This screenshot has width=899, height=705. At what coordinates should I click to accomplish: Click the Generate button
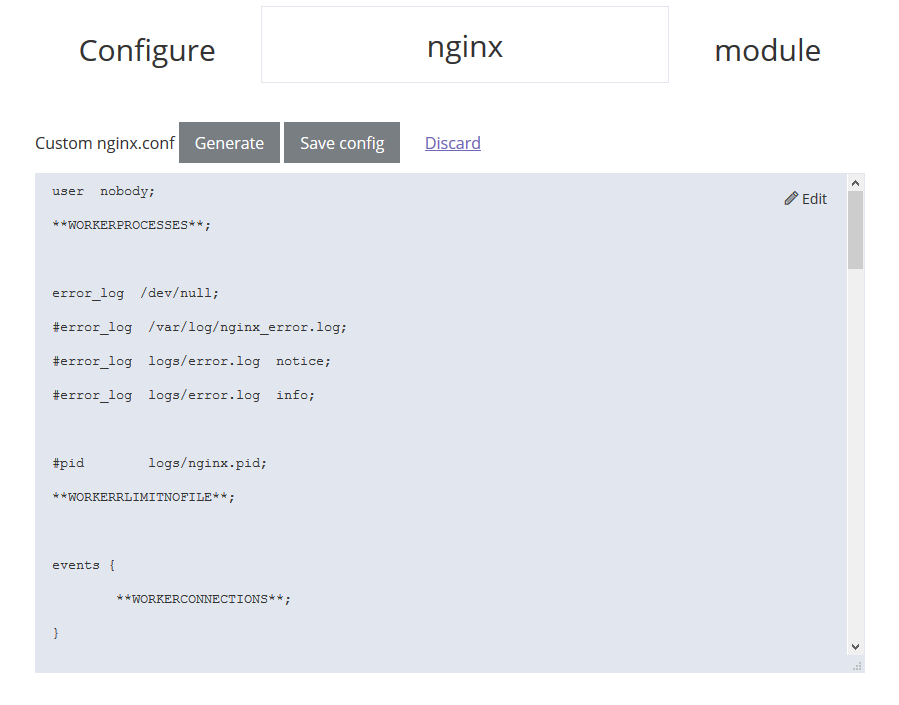pos(229,143)
